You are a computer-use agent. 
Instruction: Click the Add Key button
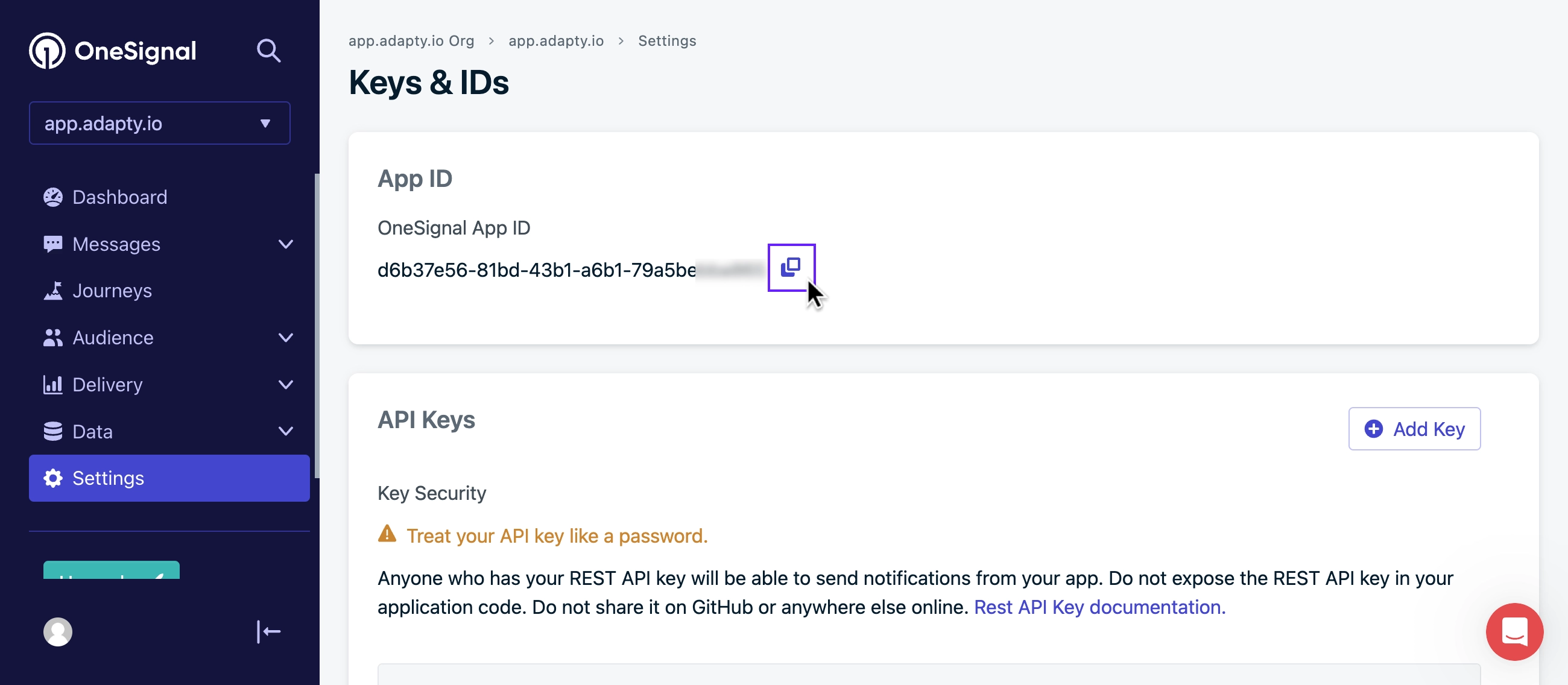1414,429
